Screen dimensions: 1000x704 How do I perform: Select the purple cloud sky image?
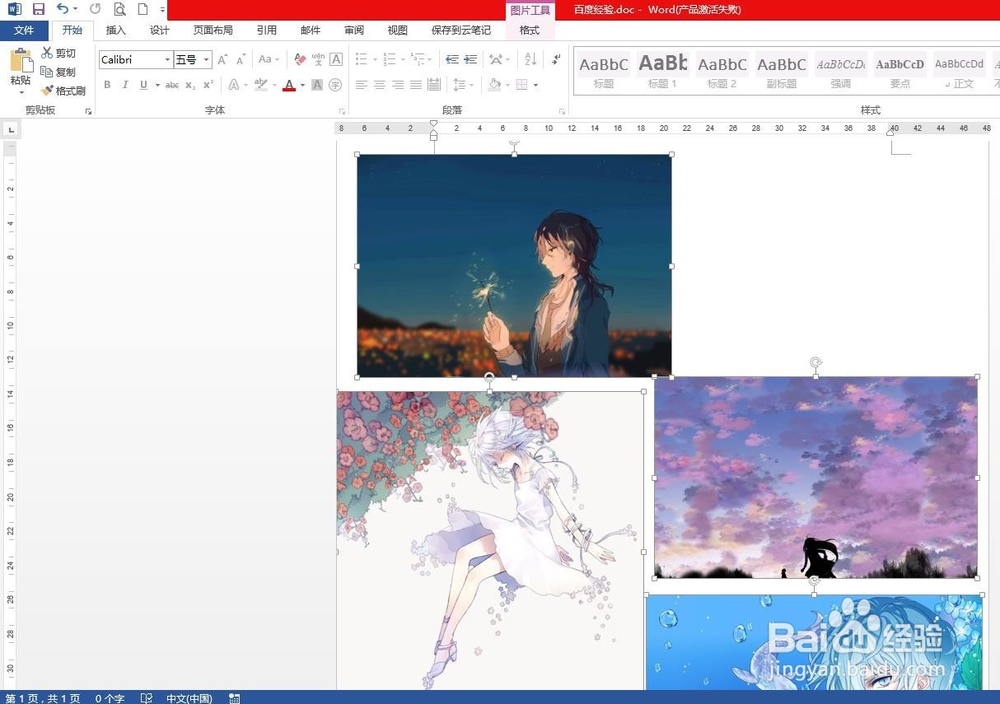pos(816,477)
